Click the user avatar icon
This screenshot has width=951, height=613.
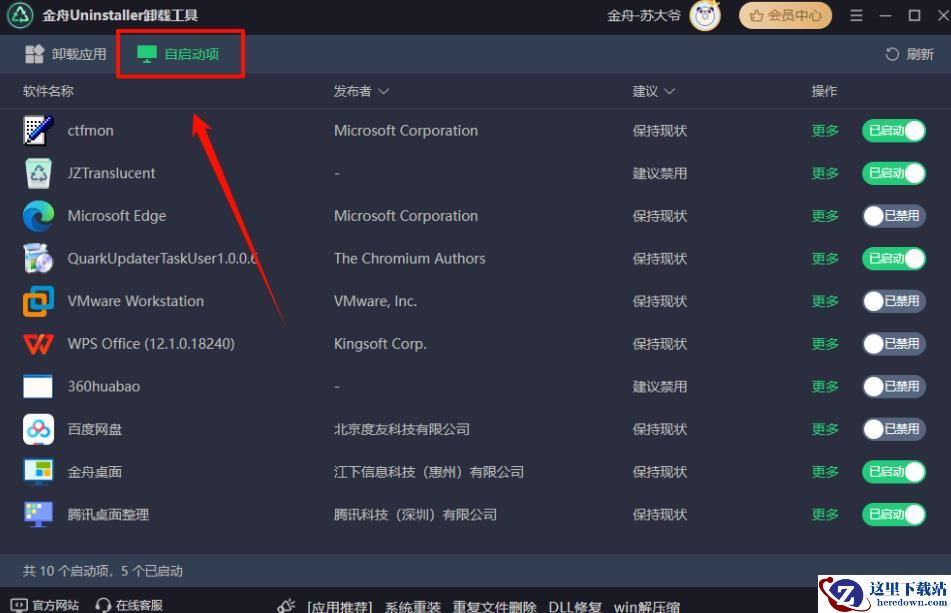coord(705,16)
